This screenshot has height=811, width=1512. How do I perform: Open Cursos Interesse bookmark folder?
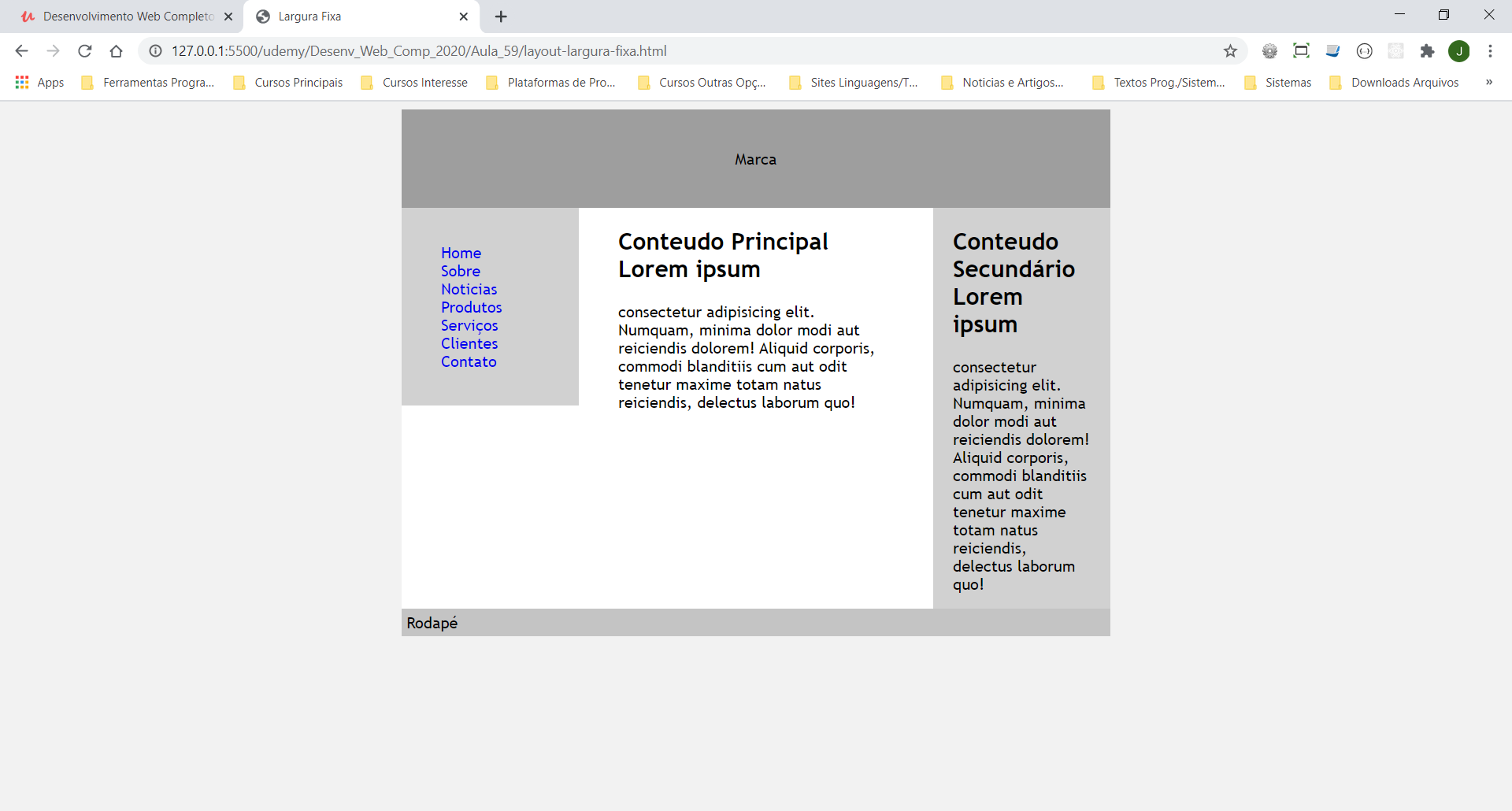414,83
